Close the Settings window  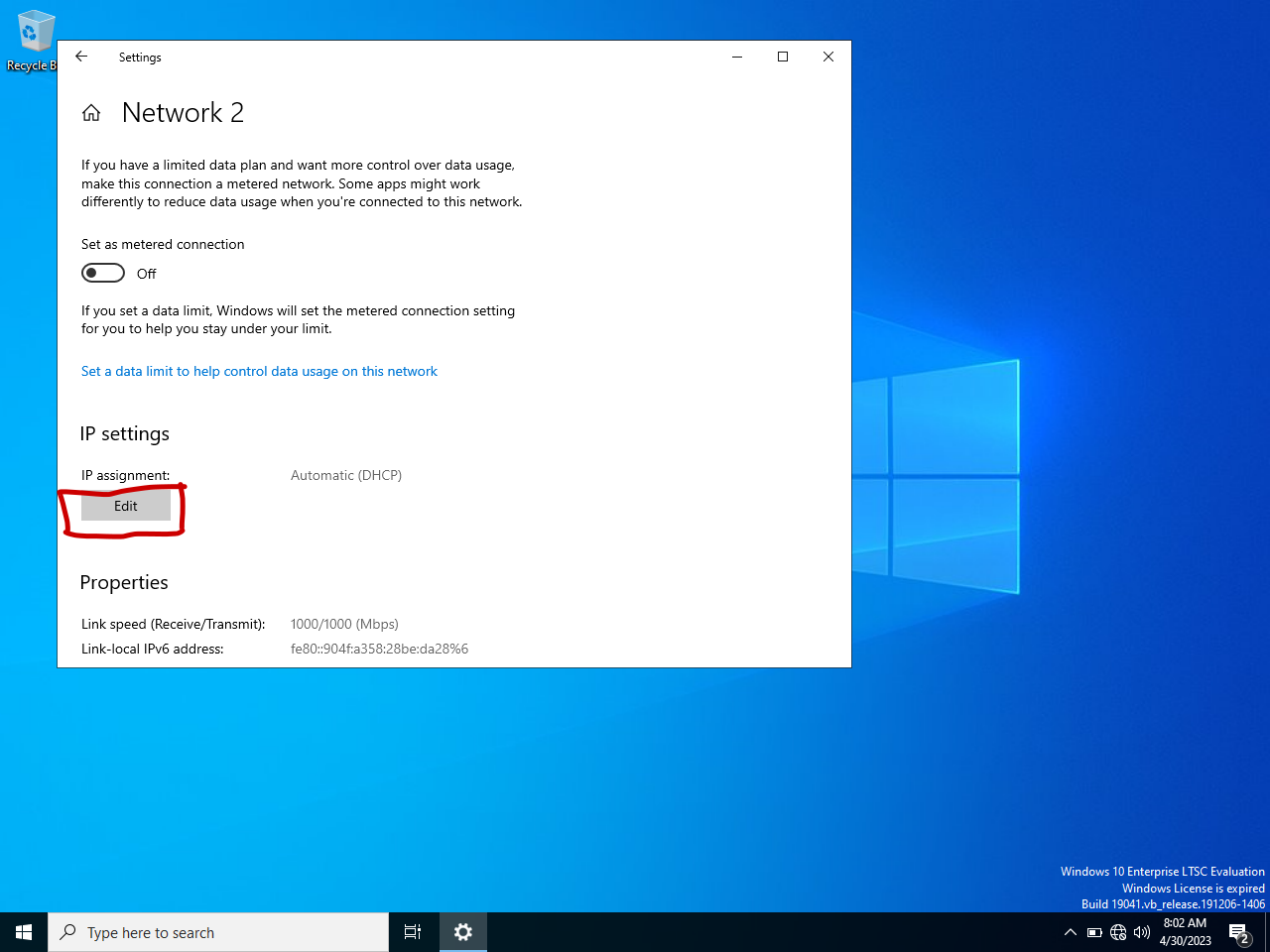828,57
